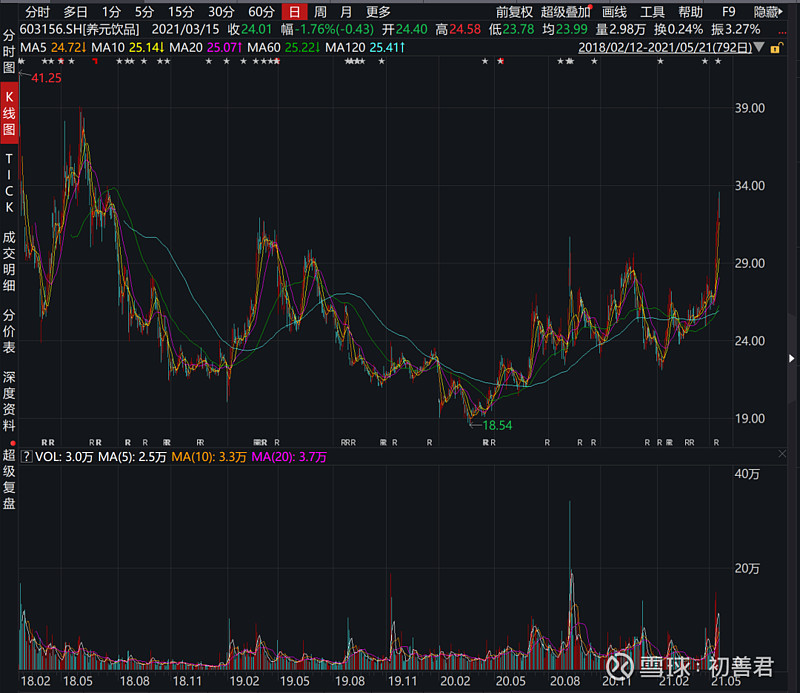
Task: Select the 5分 period tab
Action: click(144, 12)
